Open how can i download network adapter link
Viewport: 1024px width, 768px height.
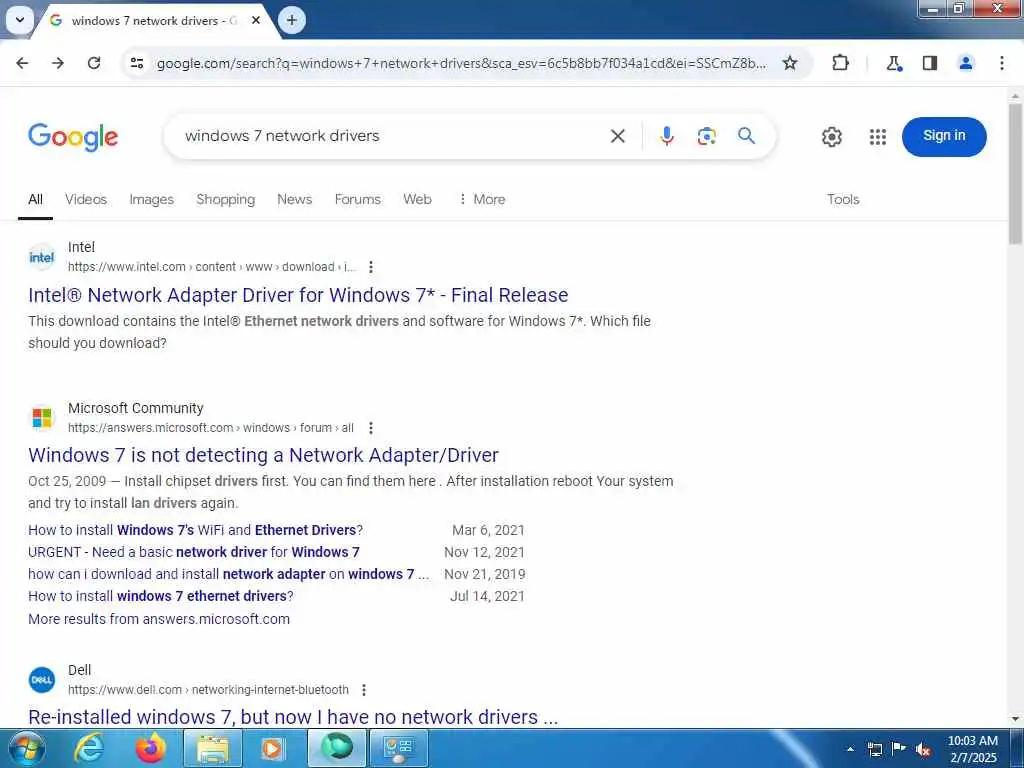[x=229, y=574]
